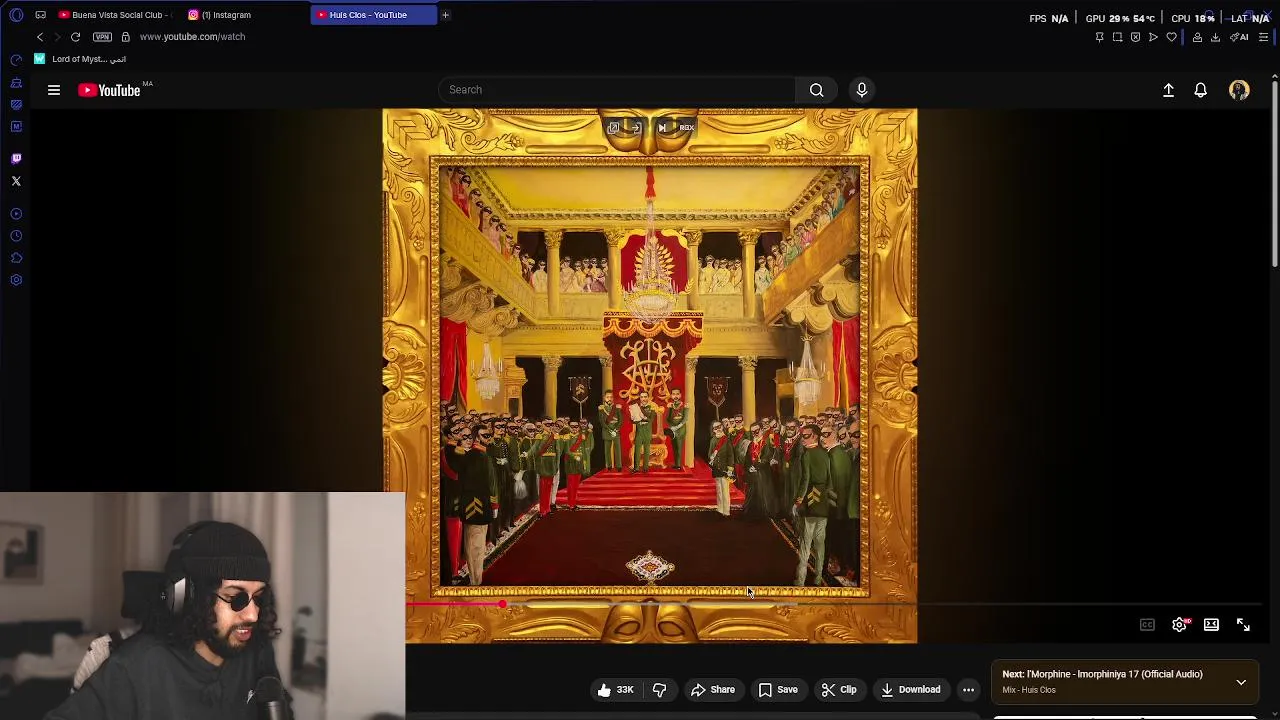Dislike the video
1280x720 pixels.
(x=659, y=690)
